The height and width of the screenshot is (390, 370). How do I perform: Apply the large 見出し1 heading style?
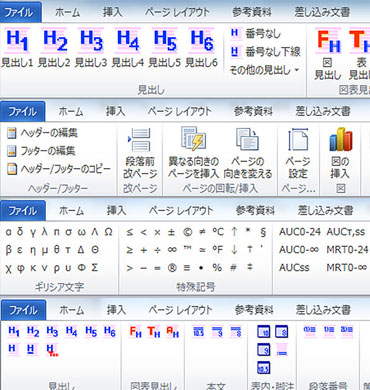tap(17, 48)
